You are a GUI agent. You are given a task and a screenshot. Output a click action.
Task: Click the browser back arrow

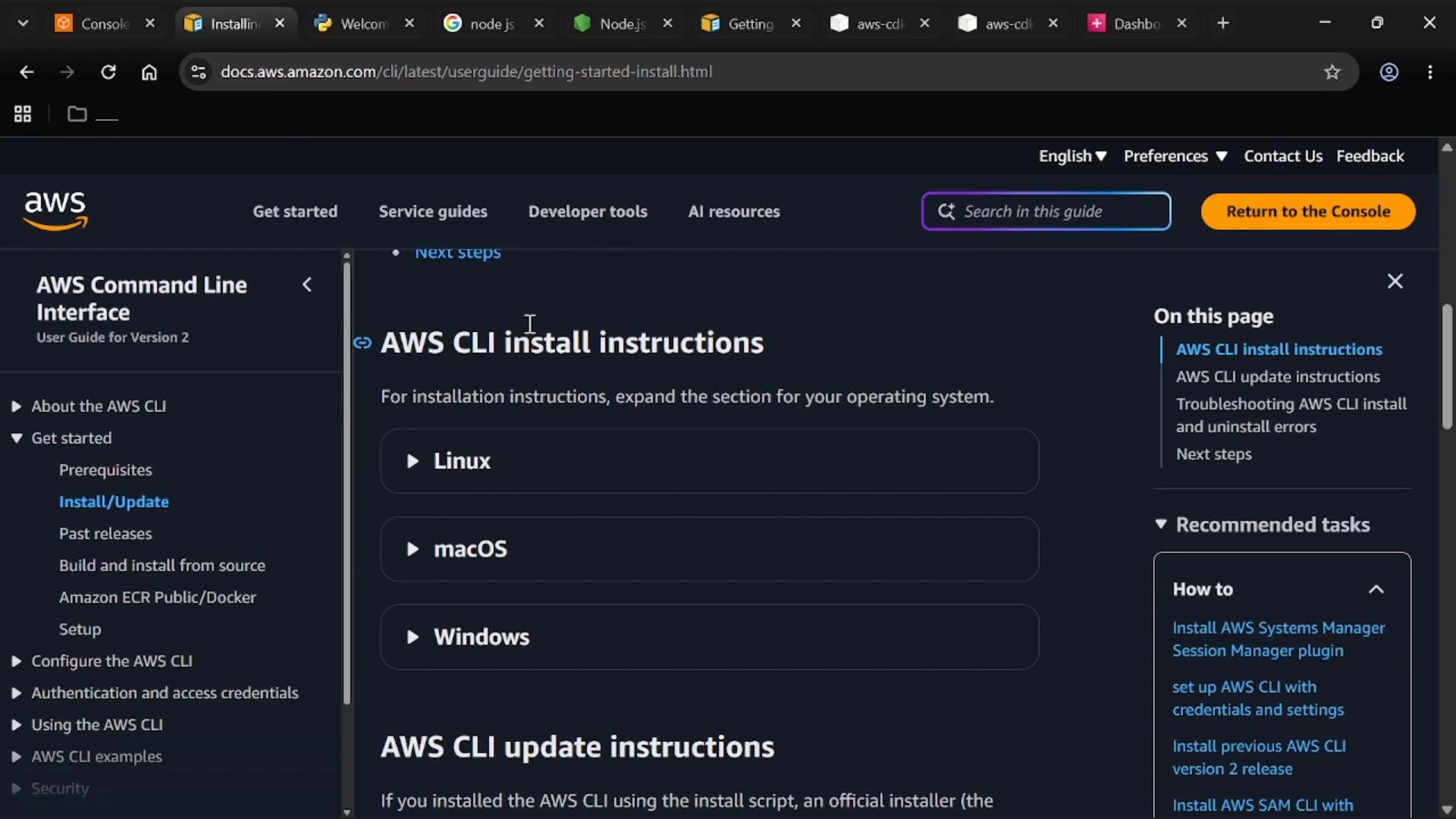pyautogui.click(x=27, y=72)
